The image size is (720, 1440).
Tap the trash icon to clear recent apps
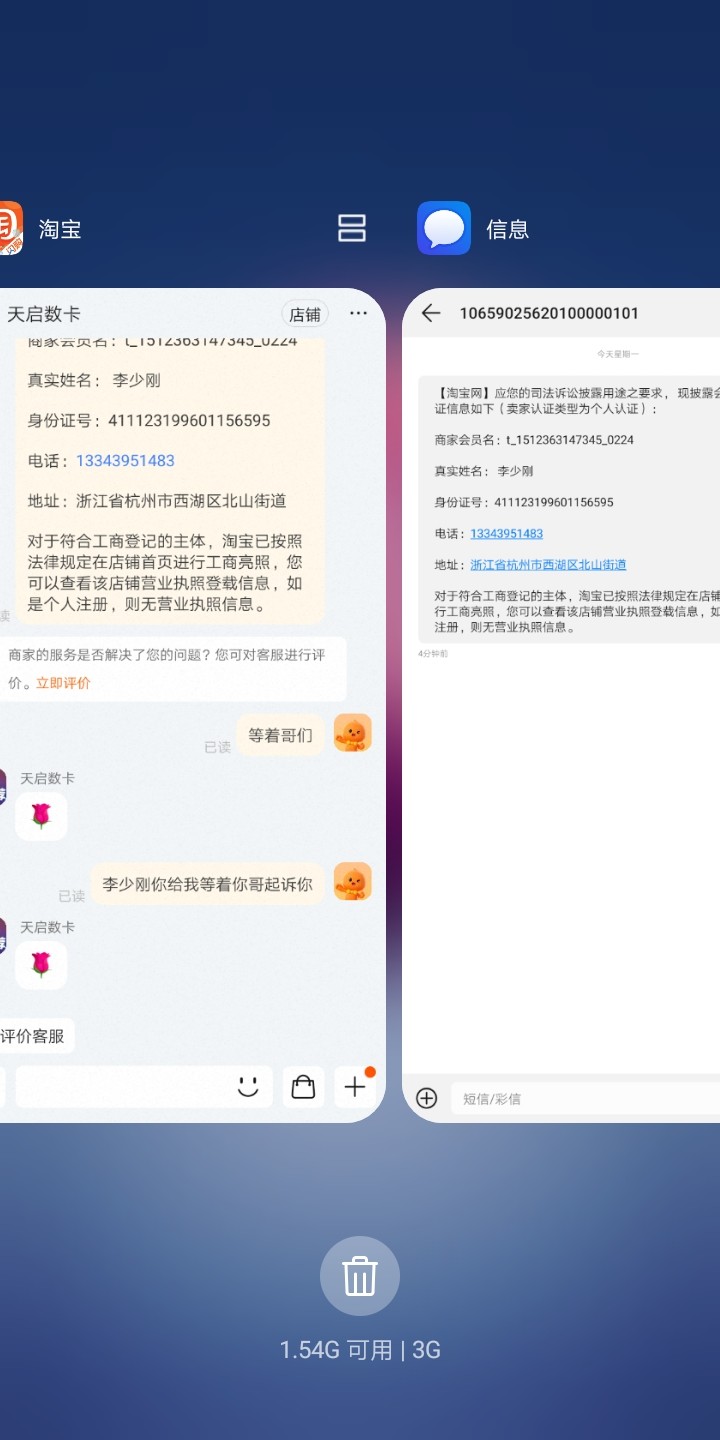pyautogui.click(x=360, y=1276)
